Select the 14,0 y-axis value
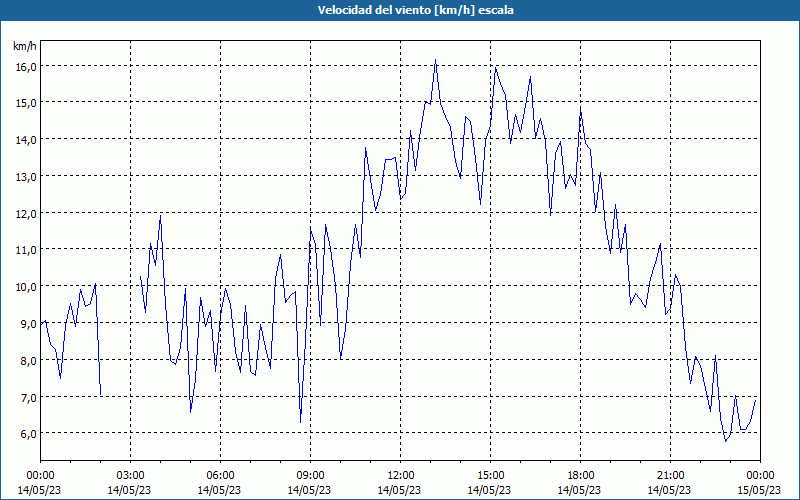The height and width of the screenshot is (500, 800). [x=26, y=140]
